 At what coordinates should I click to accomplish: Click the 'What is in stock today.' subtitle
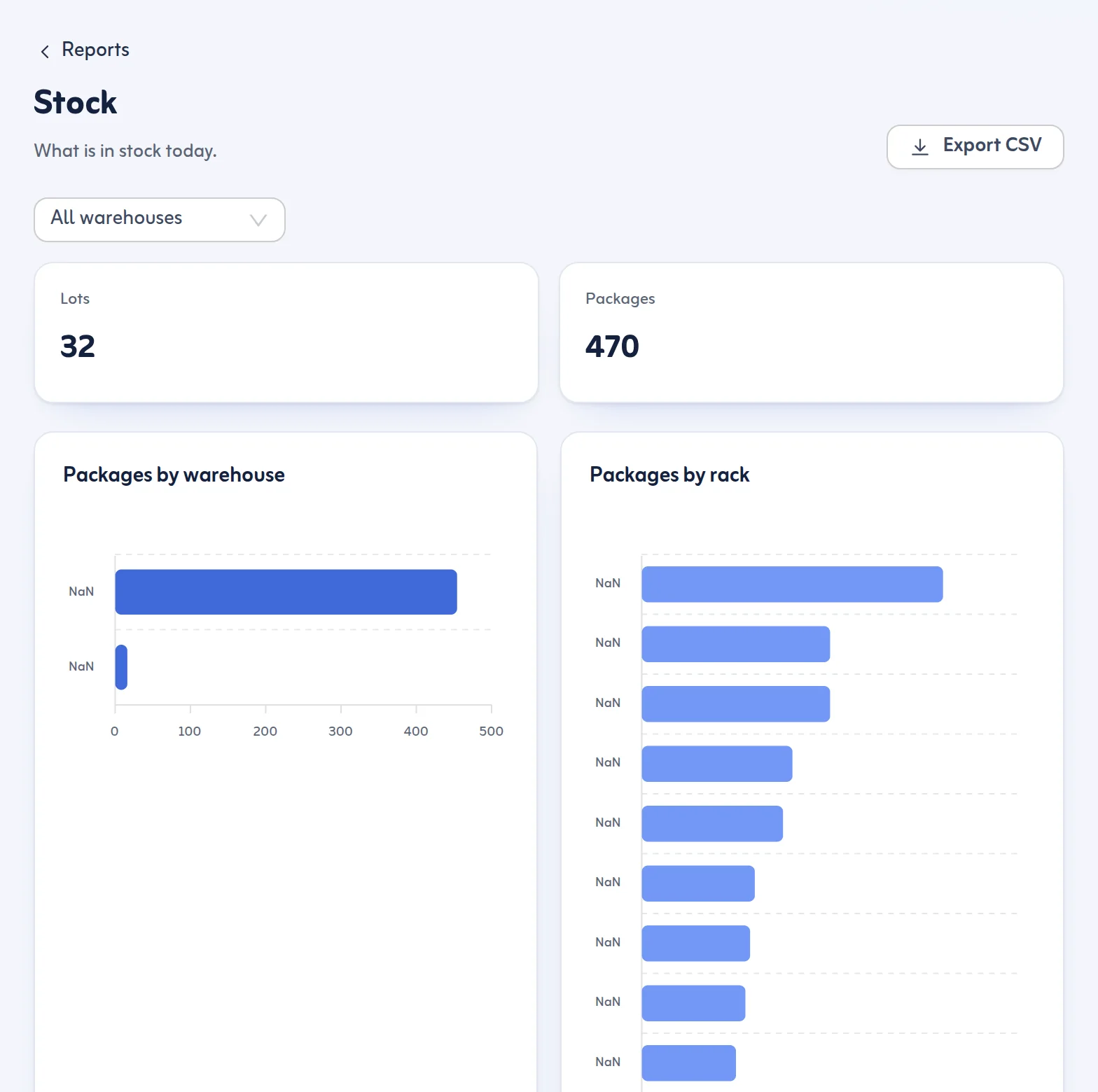click(x=125, y=151)
